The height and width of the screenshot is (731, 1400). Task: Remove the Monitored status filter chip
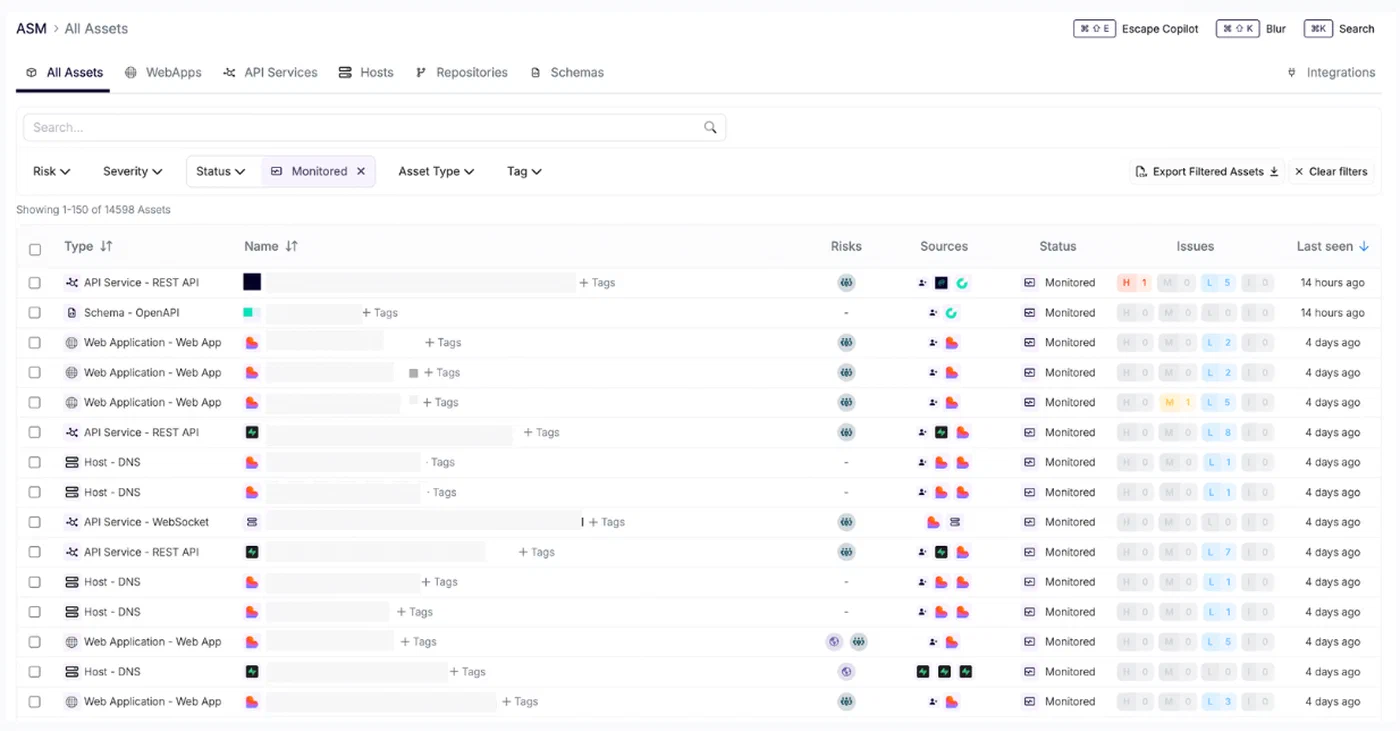[x=361, y=171]
